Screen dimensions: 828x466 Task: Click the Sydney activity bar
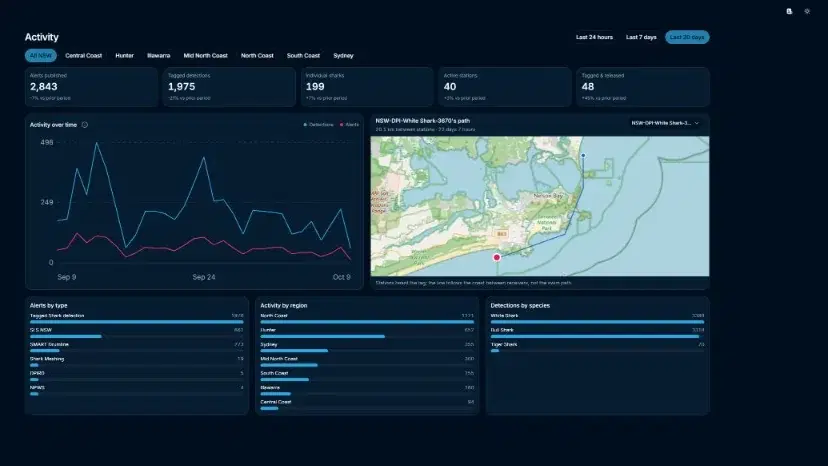pyautogui.click(x=294, y=350)
